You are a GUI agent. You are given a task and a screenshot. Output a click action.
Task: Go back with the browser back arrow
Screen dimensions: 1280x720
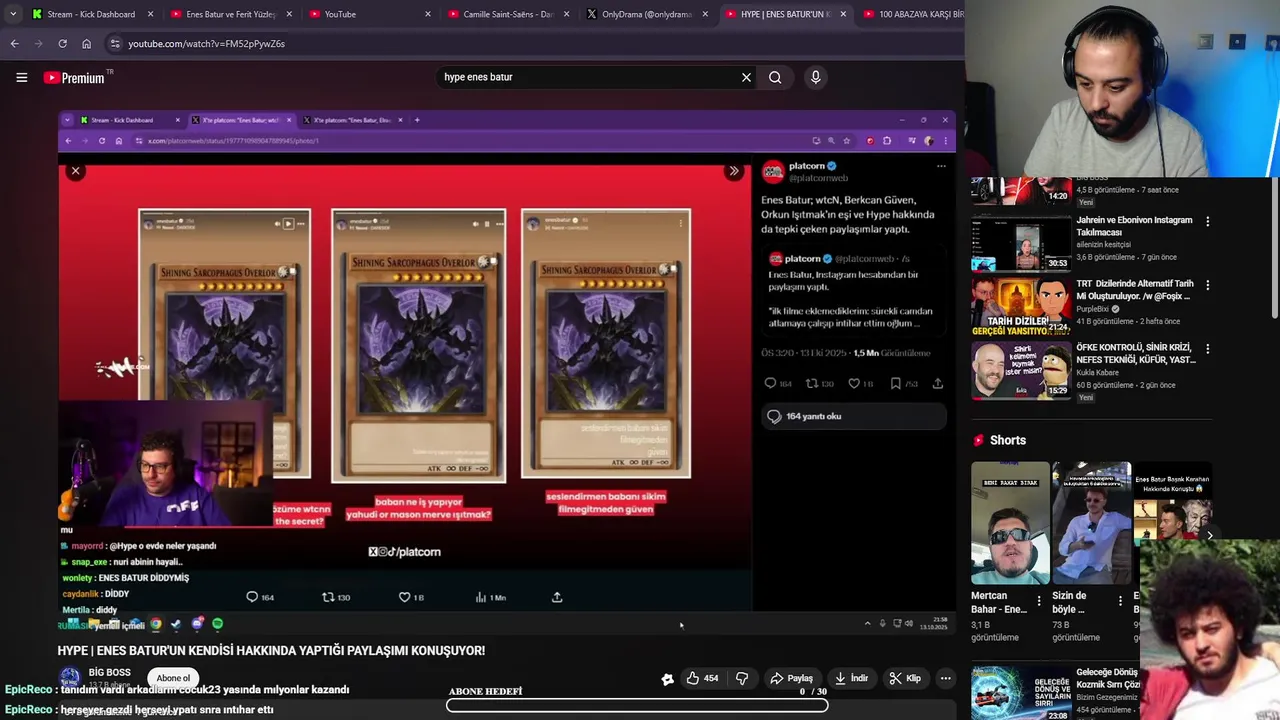(14, 44)
